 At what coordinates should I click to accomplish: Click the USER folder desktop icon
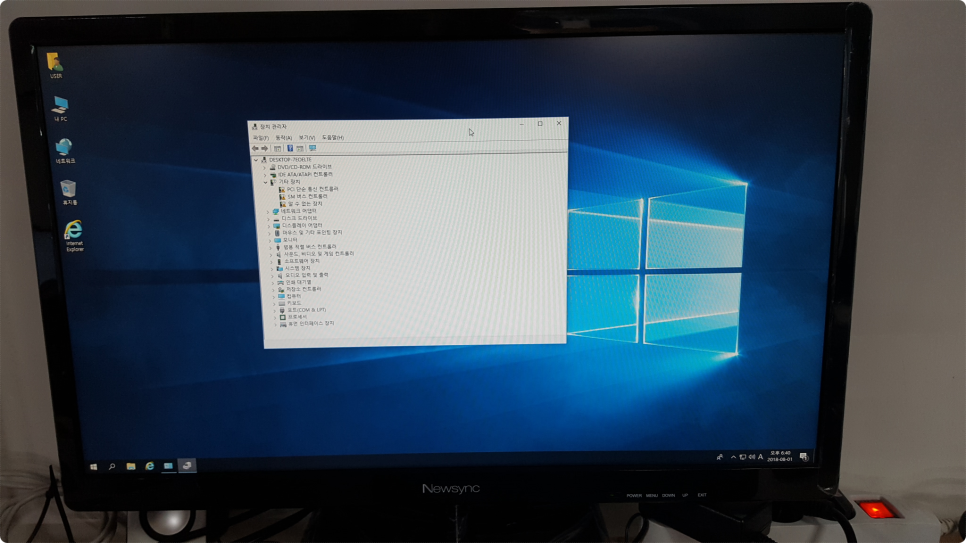click(55, 65)
